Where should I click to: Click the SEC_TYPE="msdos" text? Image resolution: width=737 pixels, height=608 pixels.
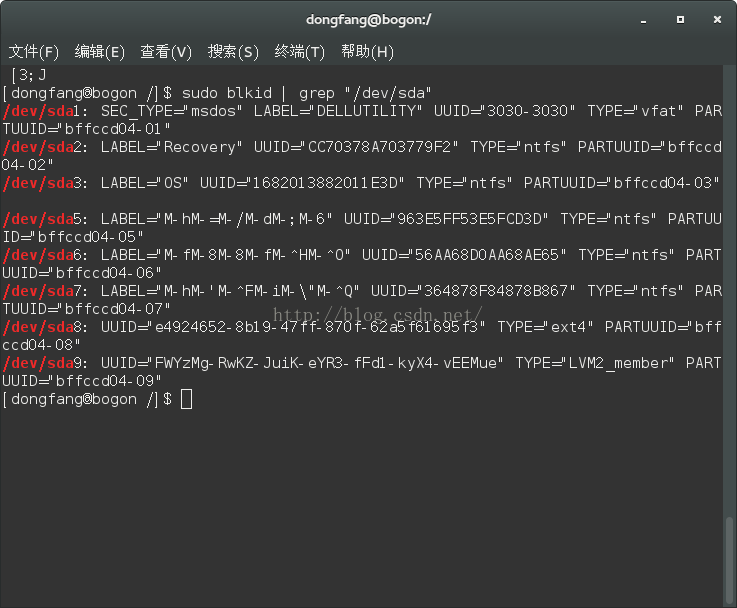click(x=172, y=111)
